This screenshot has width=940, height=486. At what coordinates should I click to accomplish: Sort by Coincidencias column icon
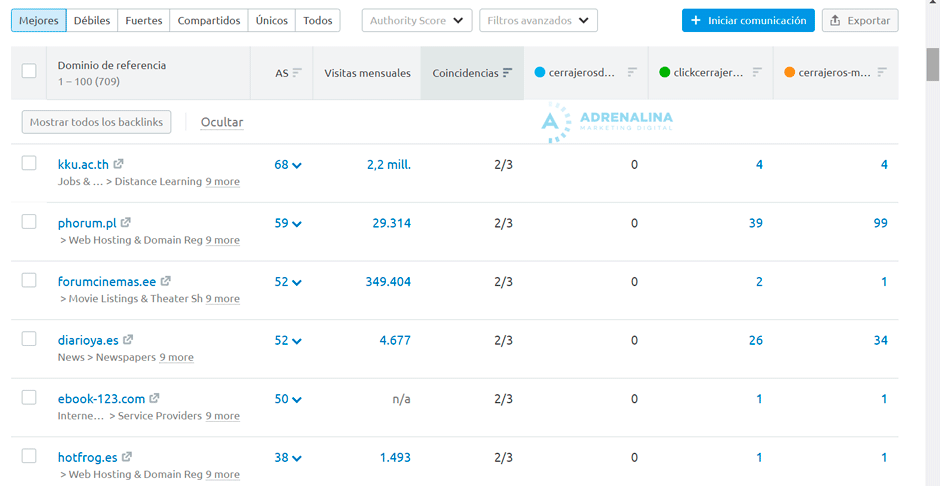[x=508, y=73]
